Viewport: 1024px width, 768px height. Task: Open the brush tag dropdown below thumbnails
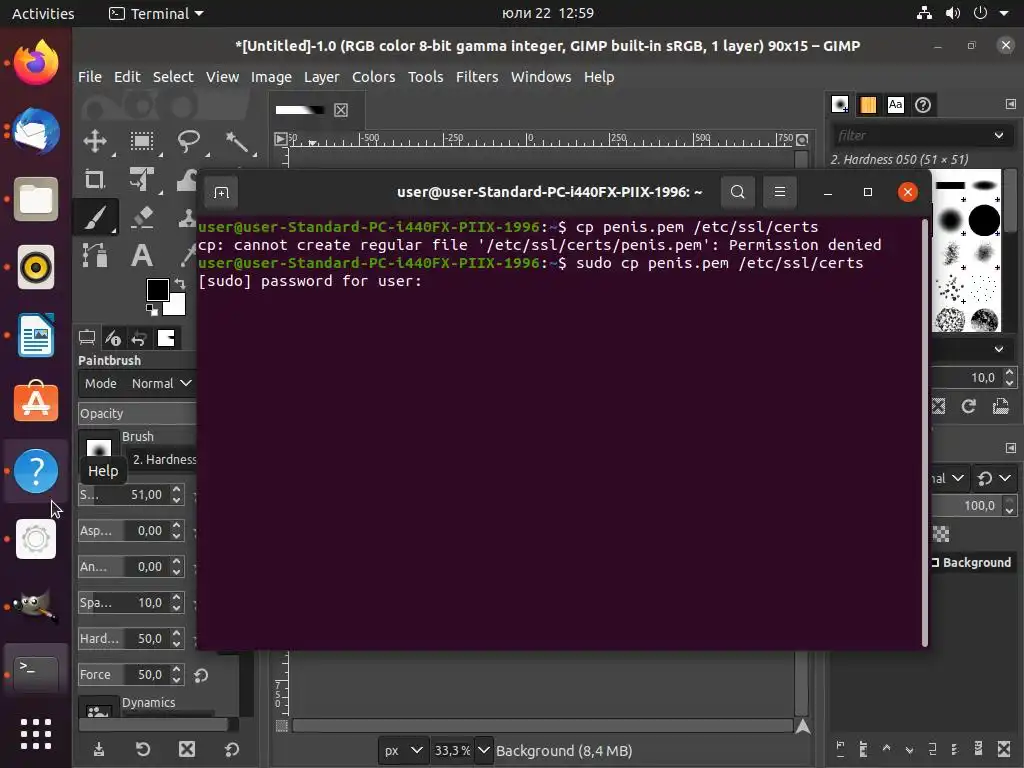tap(999, 349)
